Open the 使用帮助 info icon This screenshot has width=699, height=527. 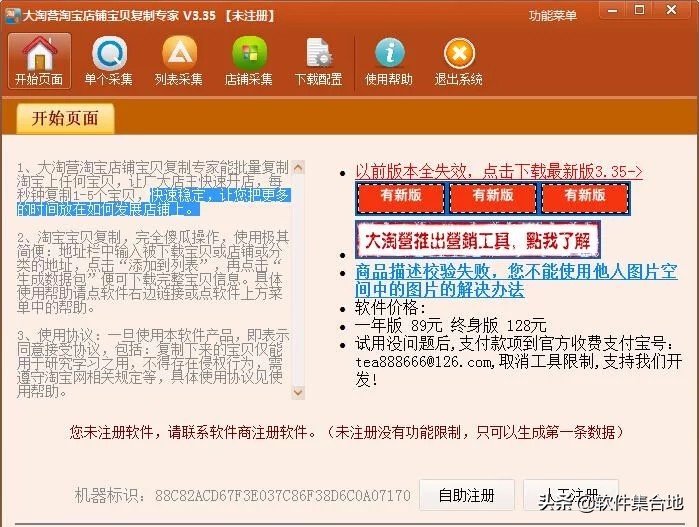pyautogui.click(x=389, y=61)
